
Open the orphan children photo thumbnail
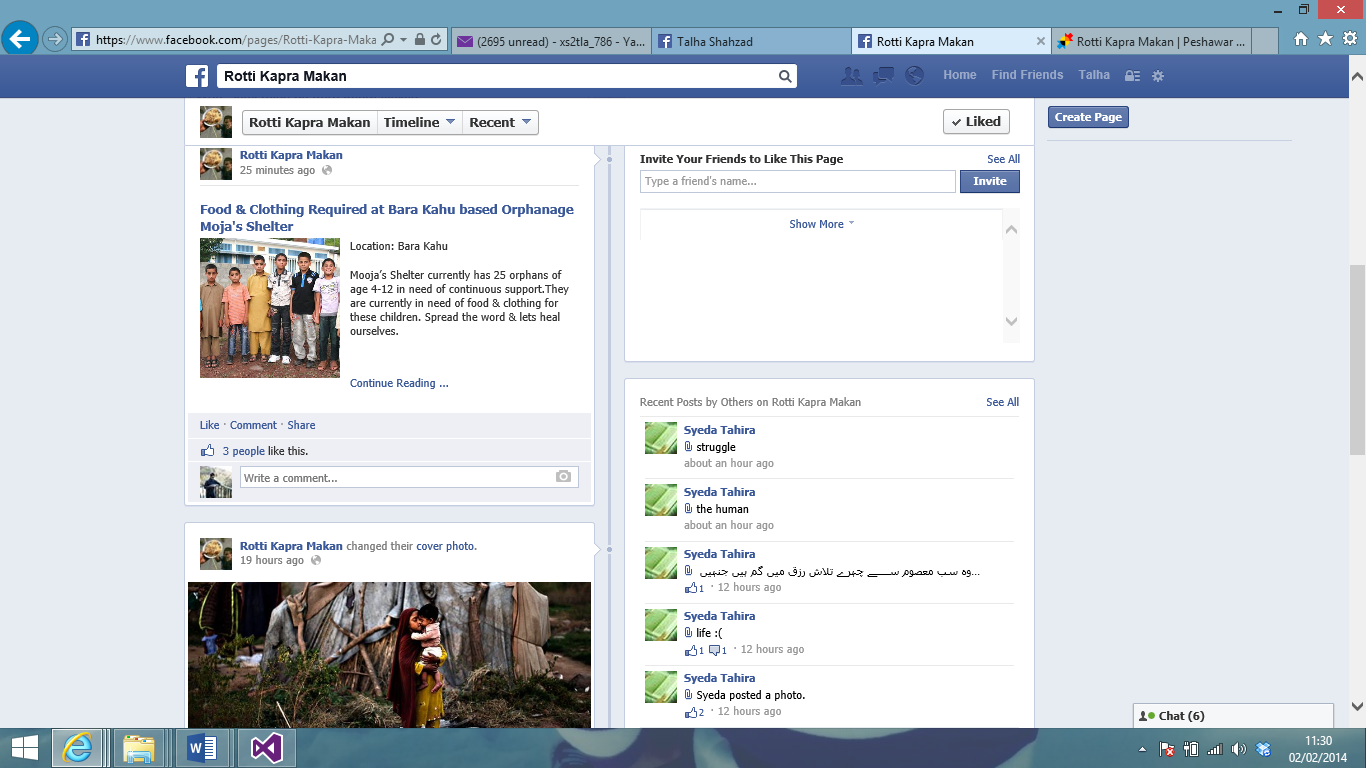tap(270, 308)
